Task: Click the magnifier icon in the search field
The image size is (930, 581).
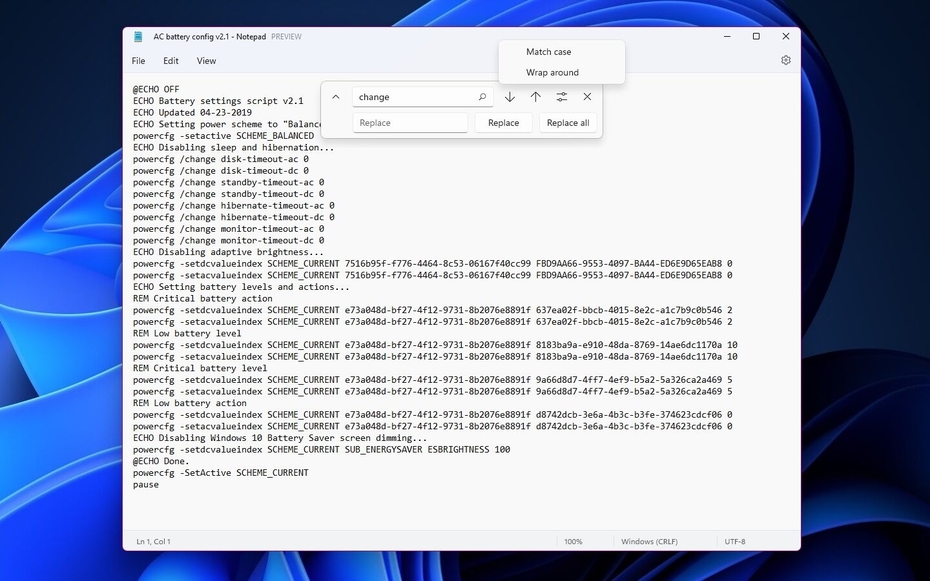Action: [x=483, y=96]
